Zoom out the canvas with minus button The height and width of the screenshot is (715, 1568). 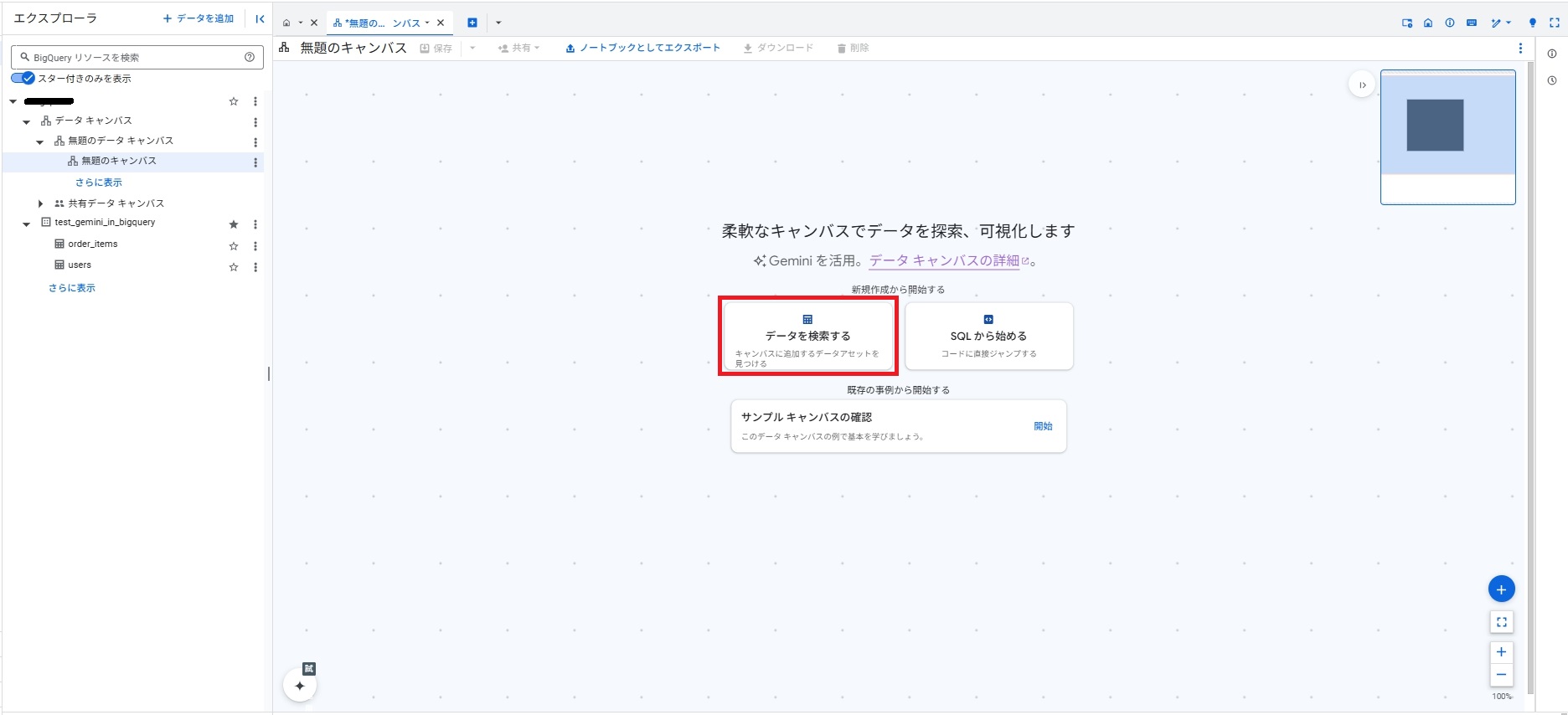(1501, 675)
